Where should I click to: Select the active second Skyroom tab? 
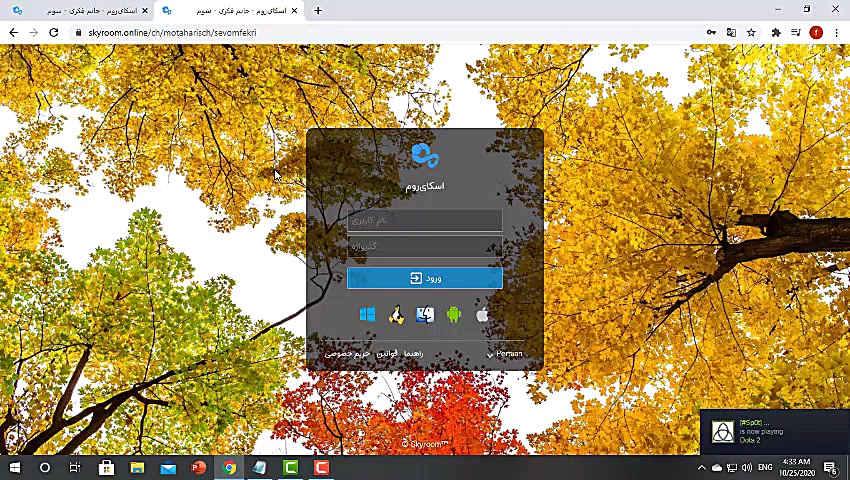[x=228, y=11]
